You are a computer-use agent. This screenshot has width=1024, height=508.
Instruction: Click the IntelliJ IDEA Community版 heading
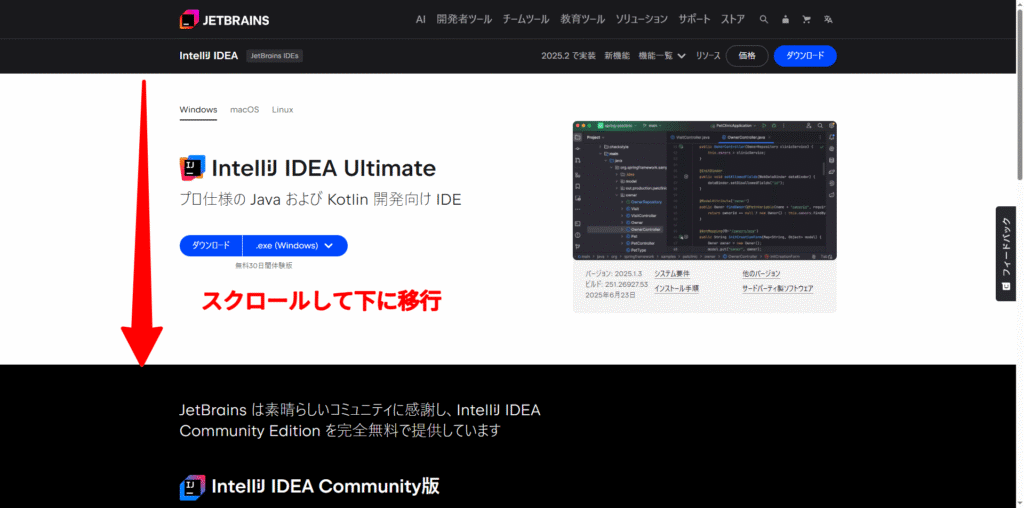click(x=325, y=486)
